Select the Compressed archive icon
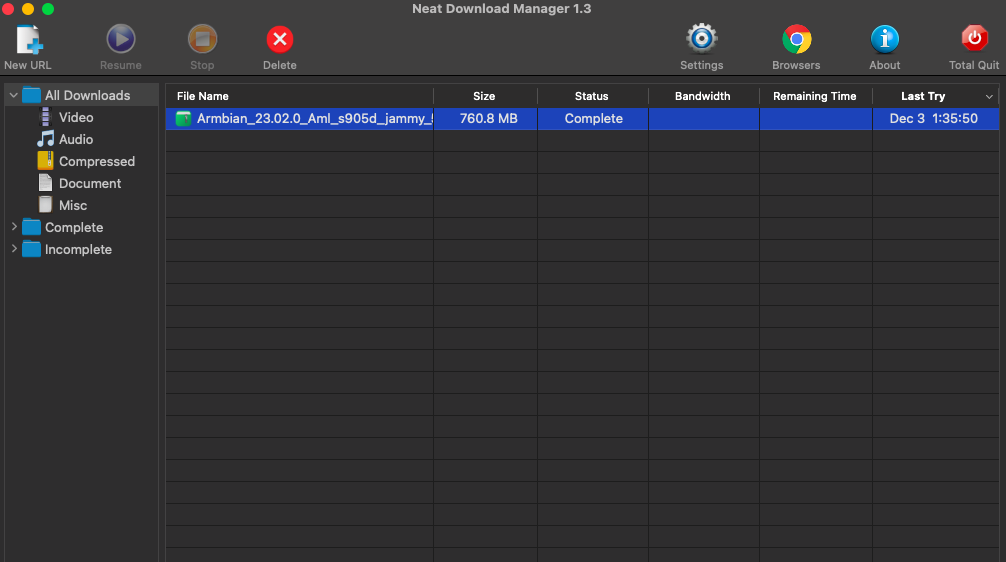The image size is (1006, 562). 46,161
